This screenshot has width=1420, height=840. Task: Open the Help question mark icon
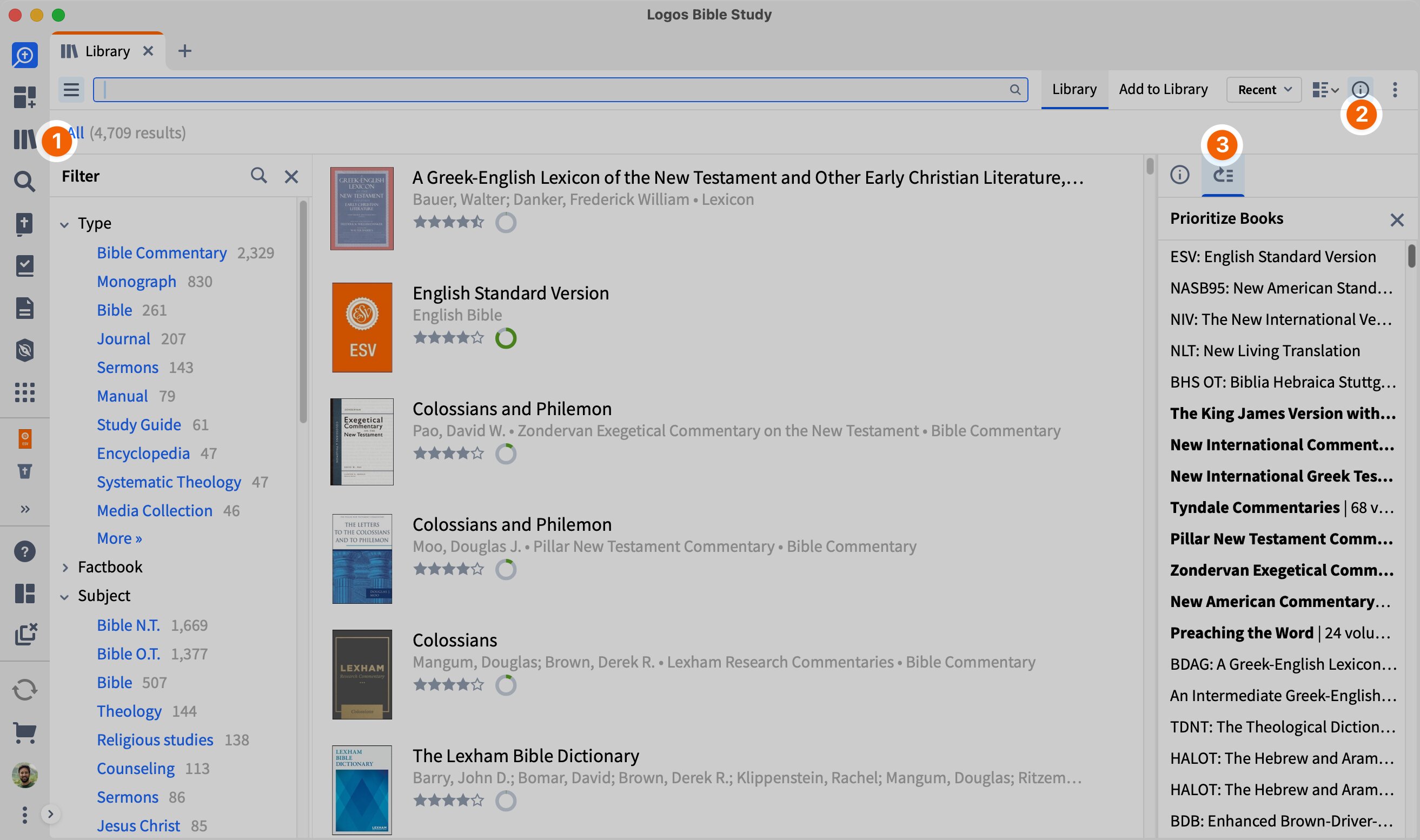[x=25, y=551]
